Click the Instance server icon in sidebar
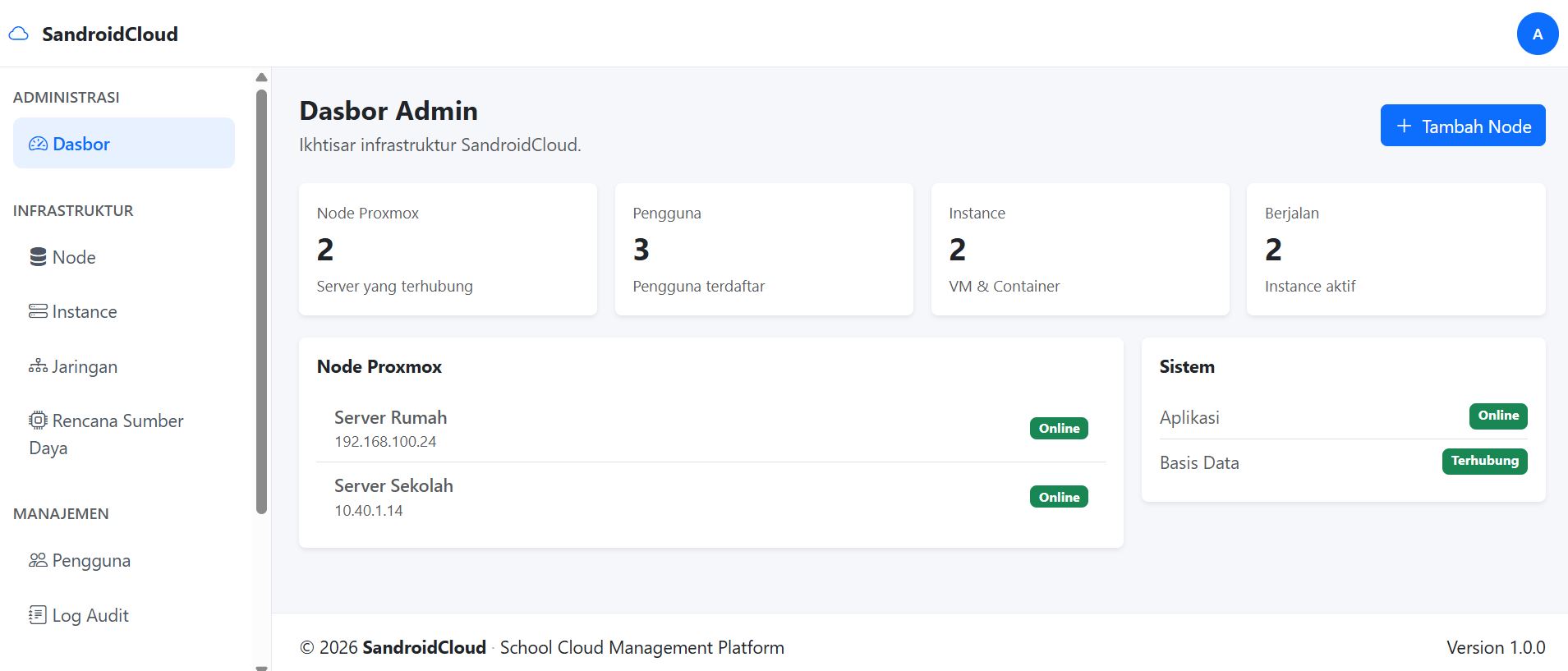The height and width of the screenshot is (671, 1568). point(38,311)
